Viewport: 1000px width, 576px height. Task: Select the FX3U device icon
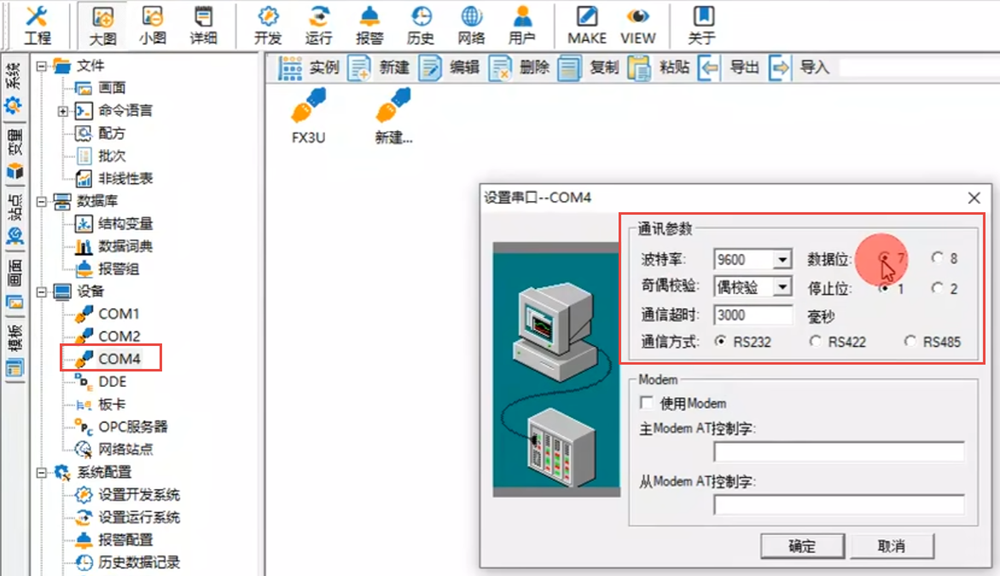coord(309,116)
